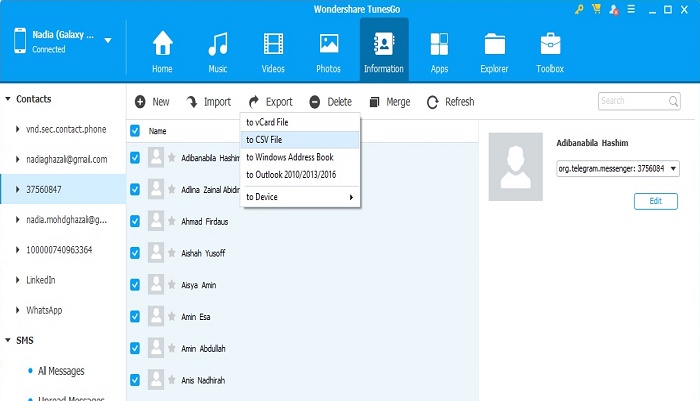The width and height of the screenshot is (700, 401).
Task: Open the Toolbox icon
Action: (x=549, y=45)
